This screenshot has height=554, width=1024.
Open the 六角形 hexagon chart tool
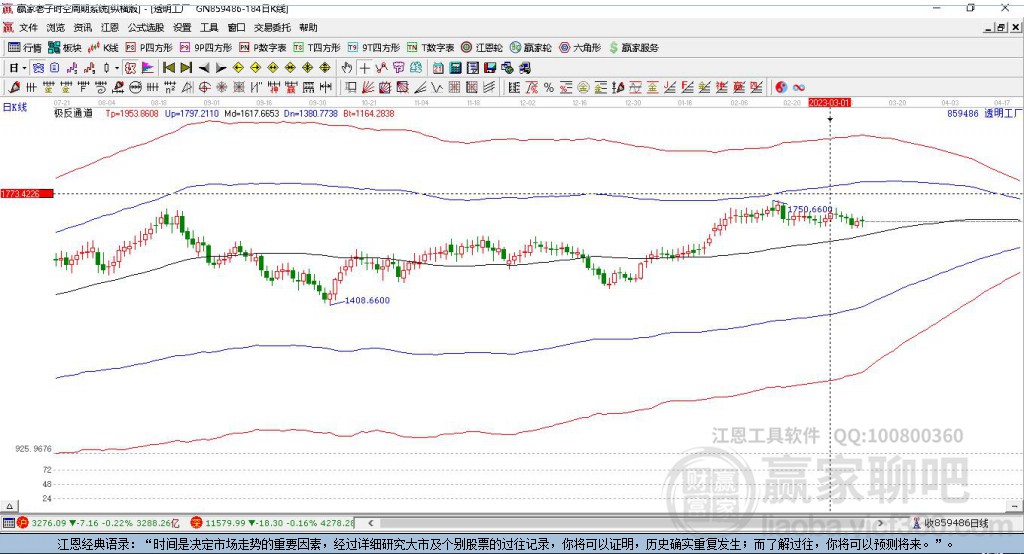(579, 48)
